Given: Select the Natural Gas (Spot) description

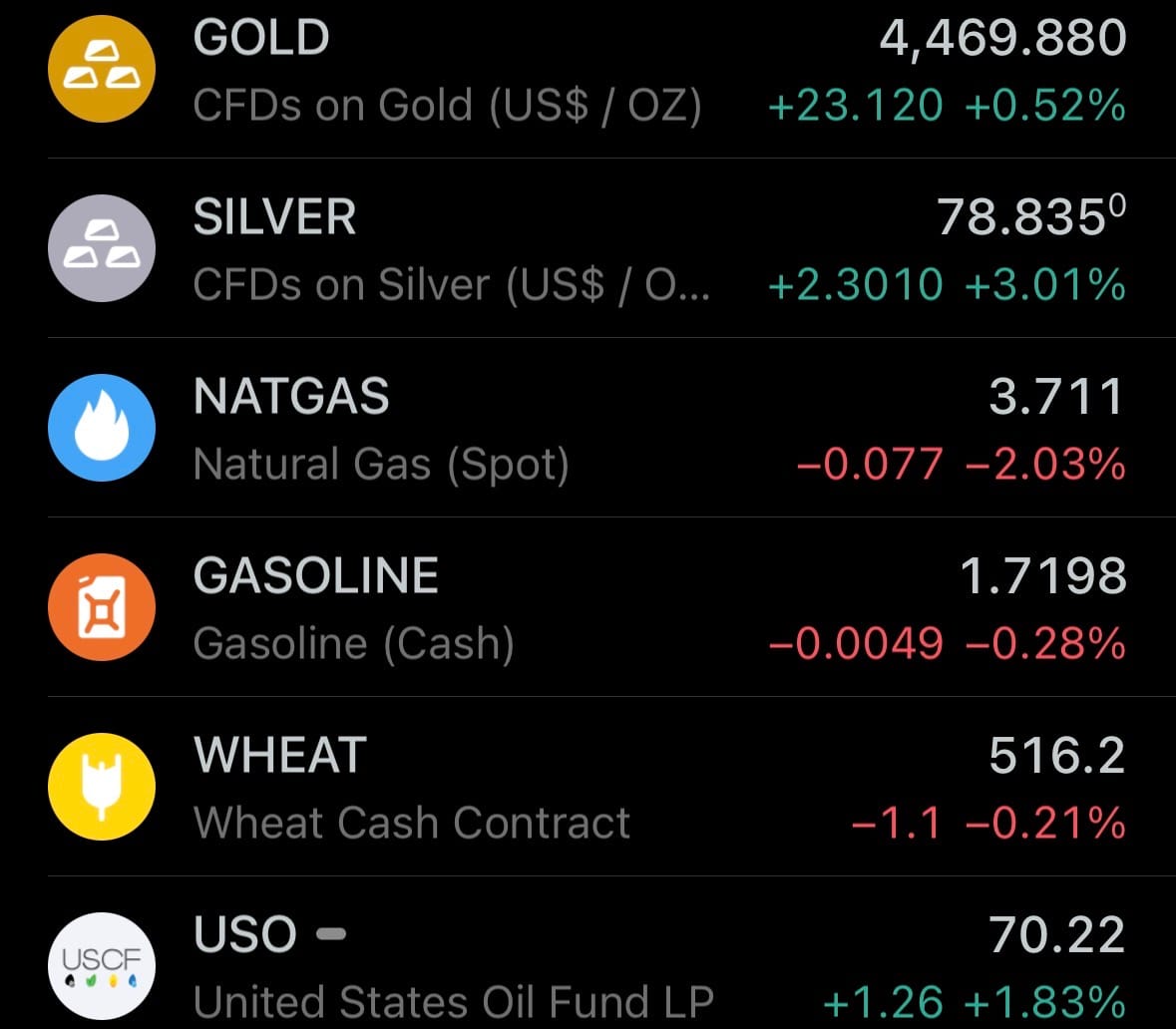Looking at the screenshot, I should [381, 465].
